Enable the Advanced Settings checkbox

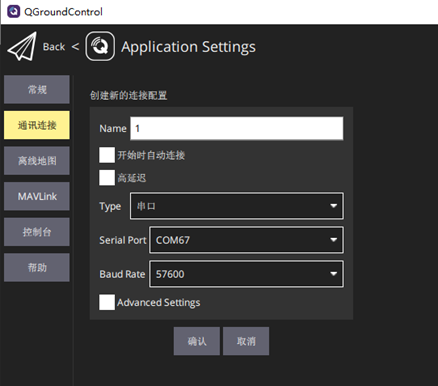(107, 302)
